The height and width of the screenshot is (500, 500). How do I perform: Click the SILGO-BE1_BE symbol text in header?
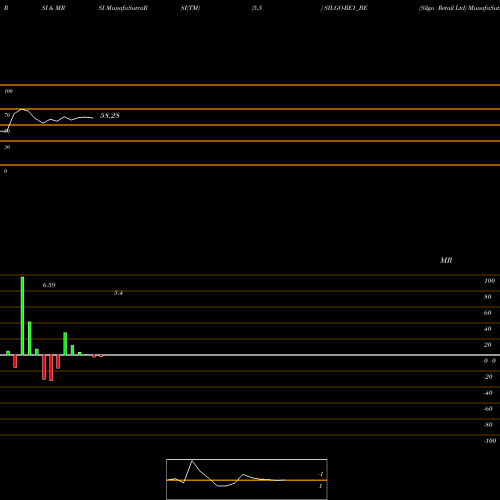346,8
